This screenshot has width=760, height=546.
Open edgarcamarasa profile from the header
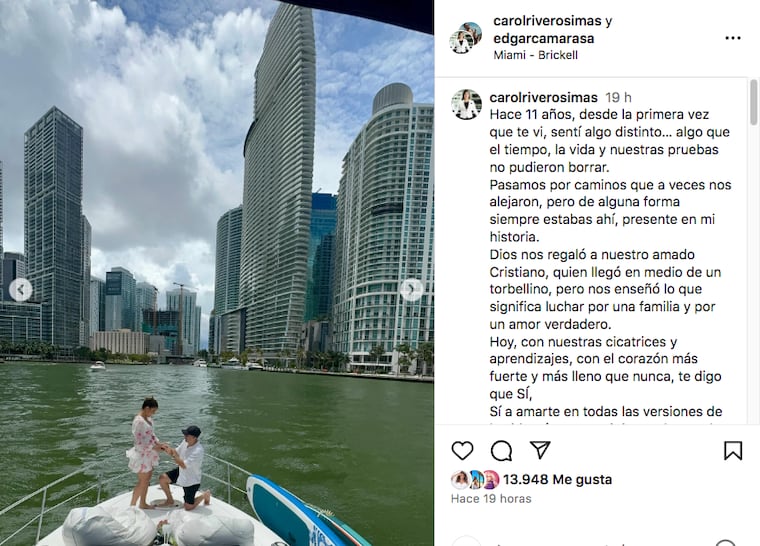tap(543, 38)
